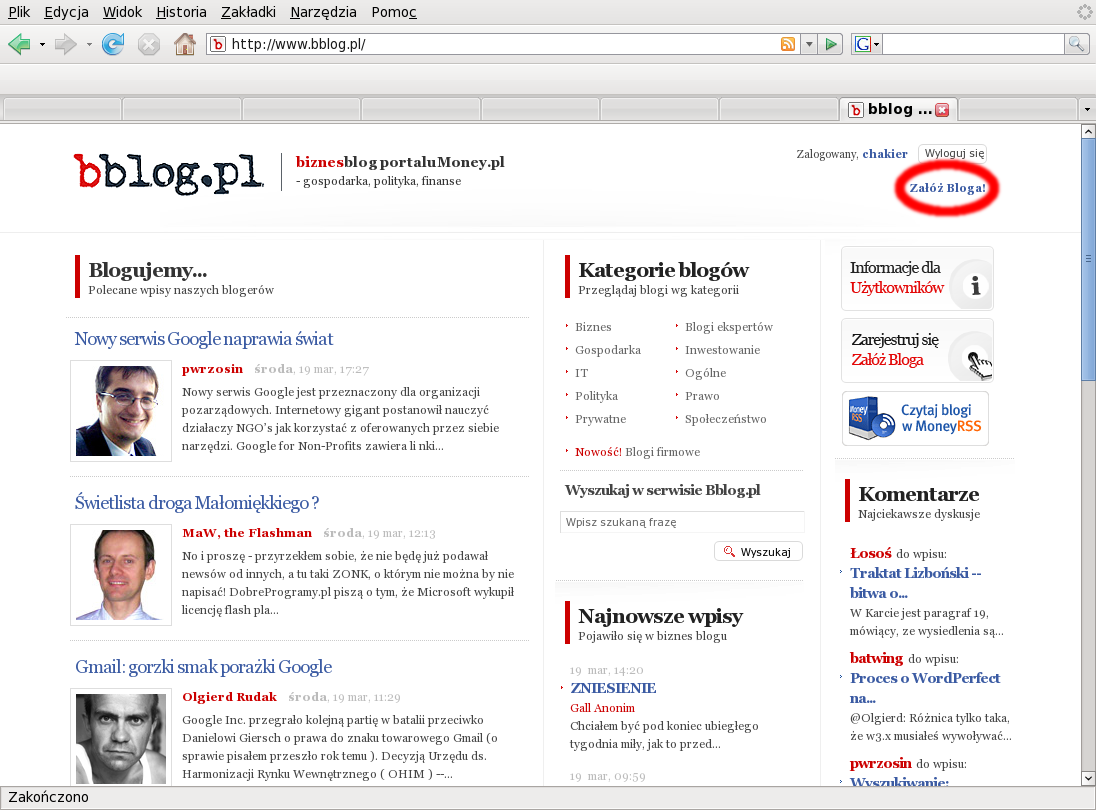Open the Google search engine selector dropdown
1096x810 pixels.
tap(866, 44)
